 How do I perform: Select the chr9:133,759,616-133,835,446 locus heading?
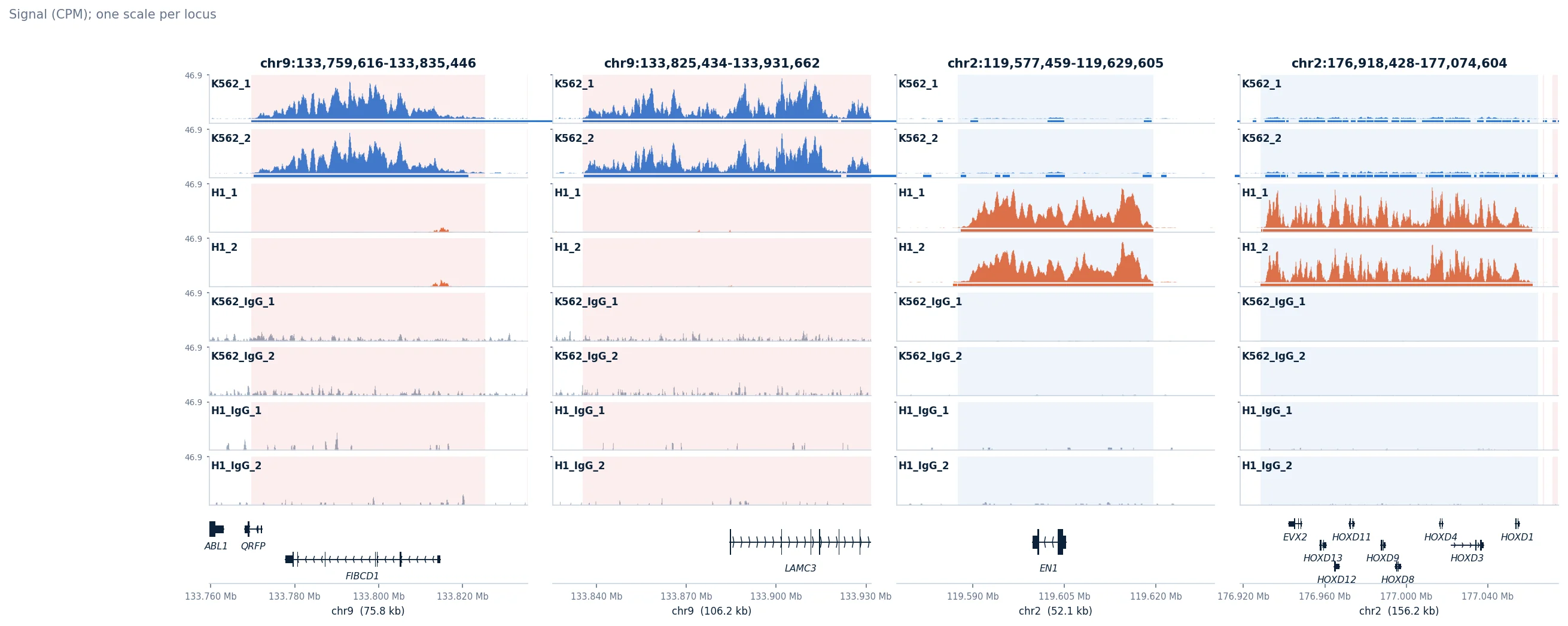point(369,63)
